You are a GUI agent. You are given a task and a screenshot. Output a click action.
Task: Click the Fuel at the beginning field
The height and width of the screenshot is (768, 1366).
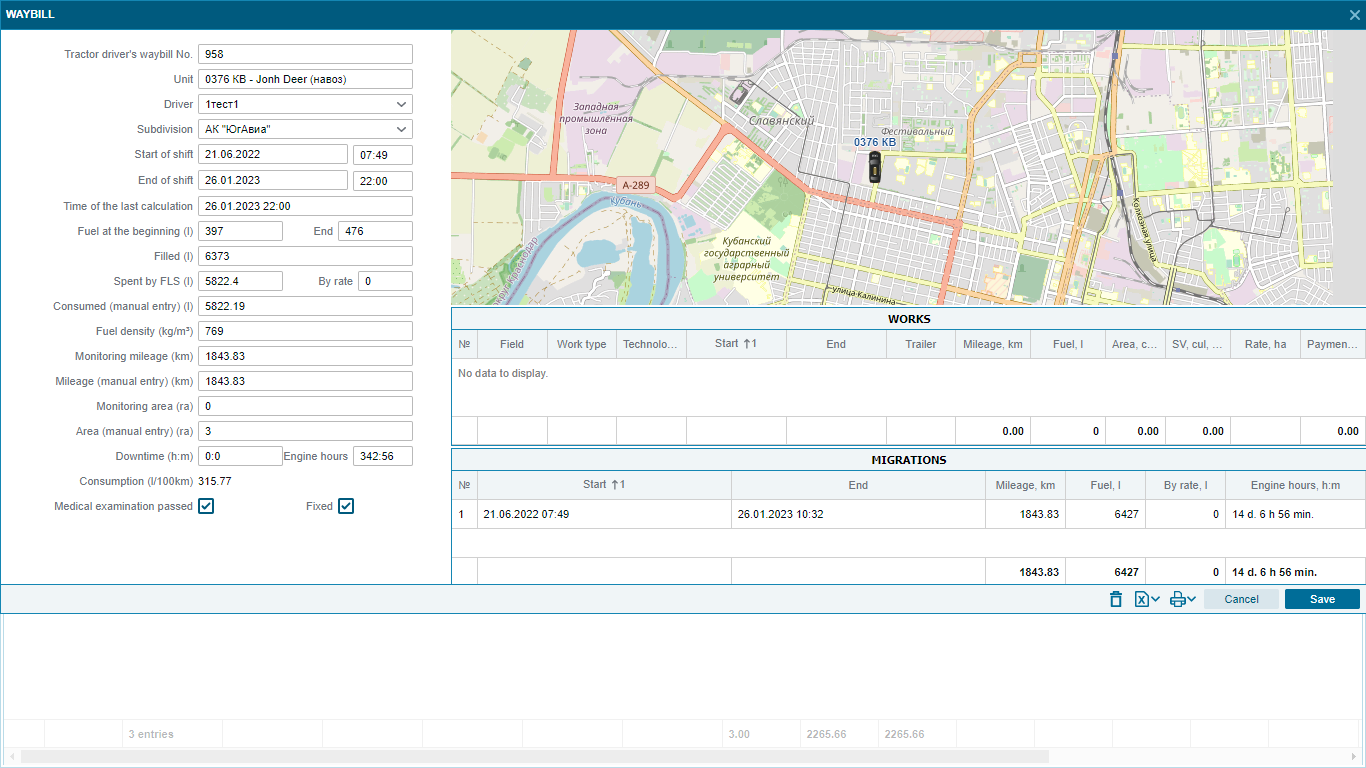240,231
